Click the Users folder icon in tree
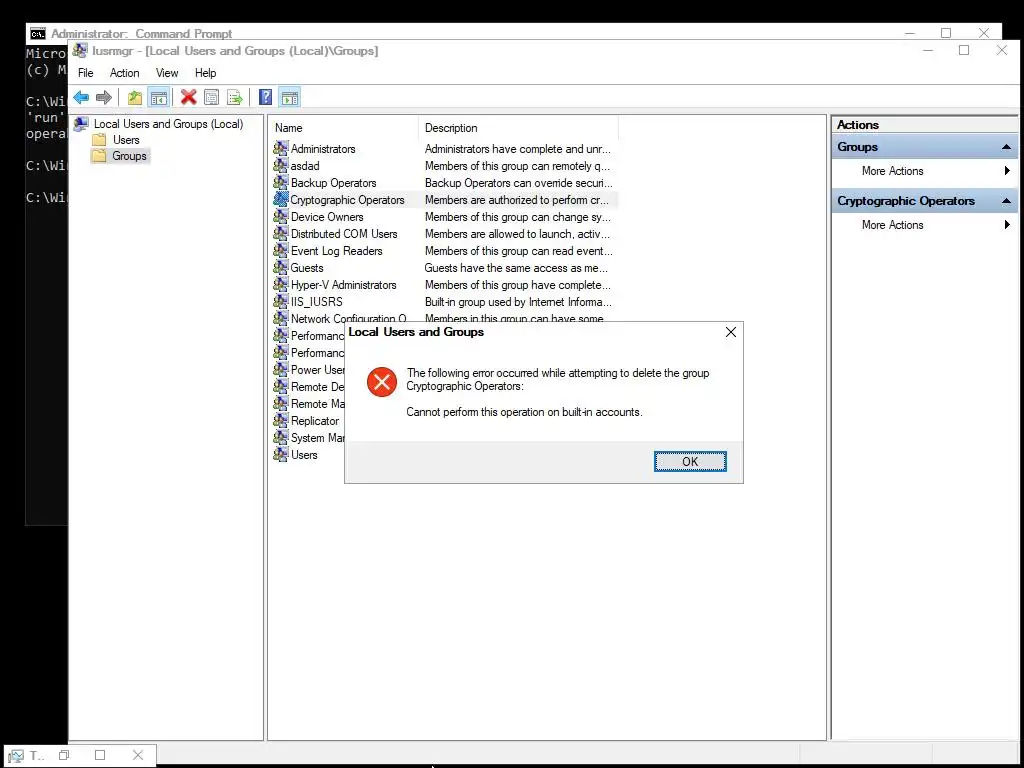1024x768 pixels. pos(99,140)
